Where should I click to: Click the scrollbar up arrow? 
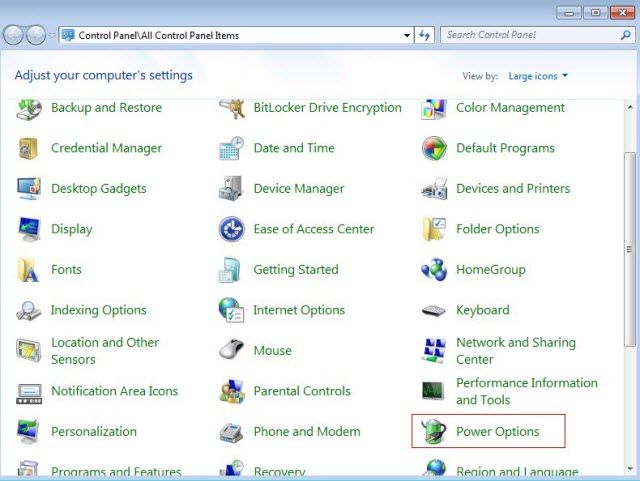pyautogui.click(x=630, y=107)
